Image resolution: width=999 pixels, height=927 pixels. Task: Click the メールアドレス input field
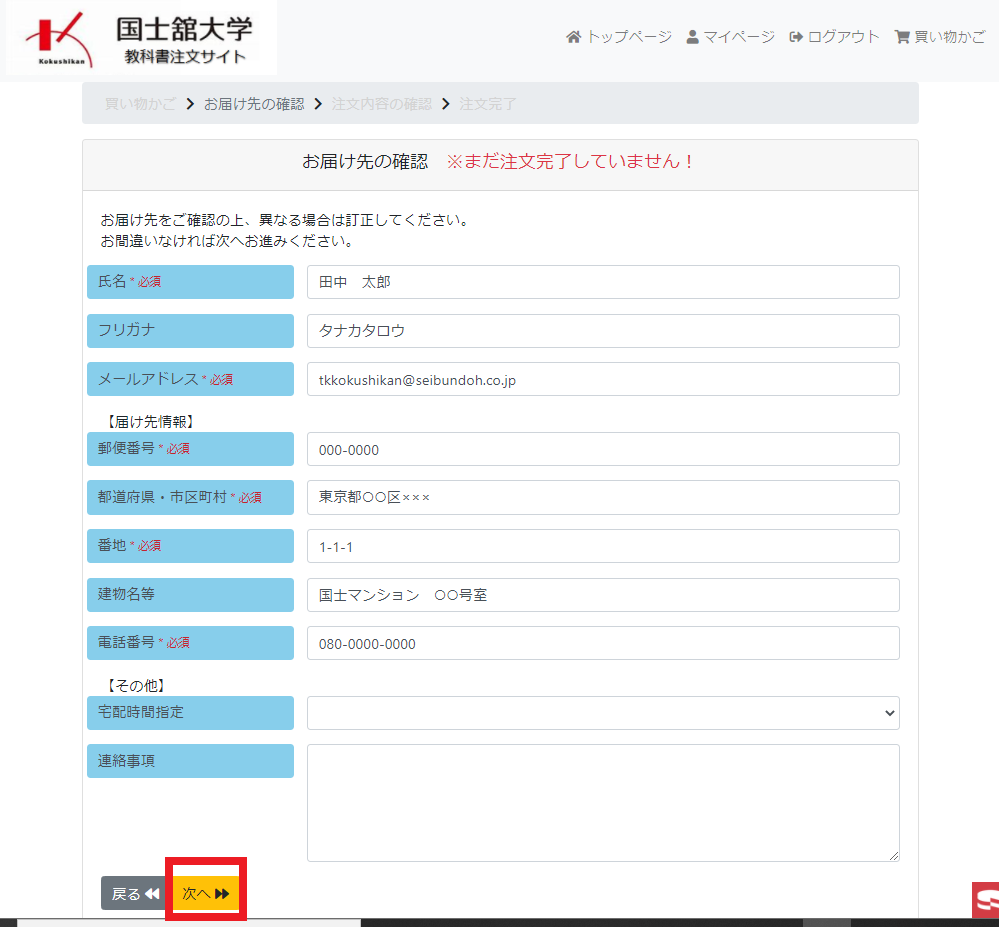pyautogui.click(x=603, y=379)
